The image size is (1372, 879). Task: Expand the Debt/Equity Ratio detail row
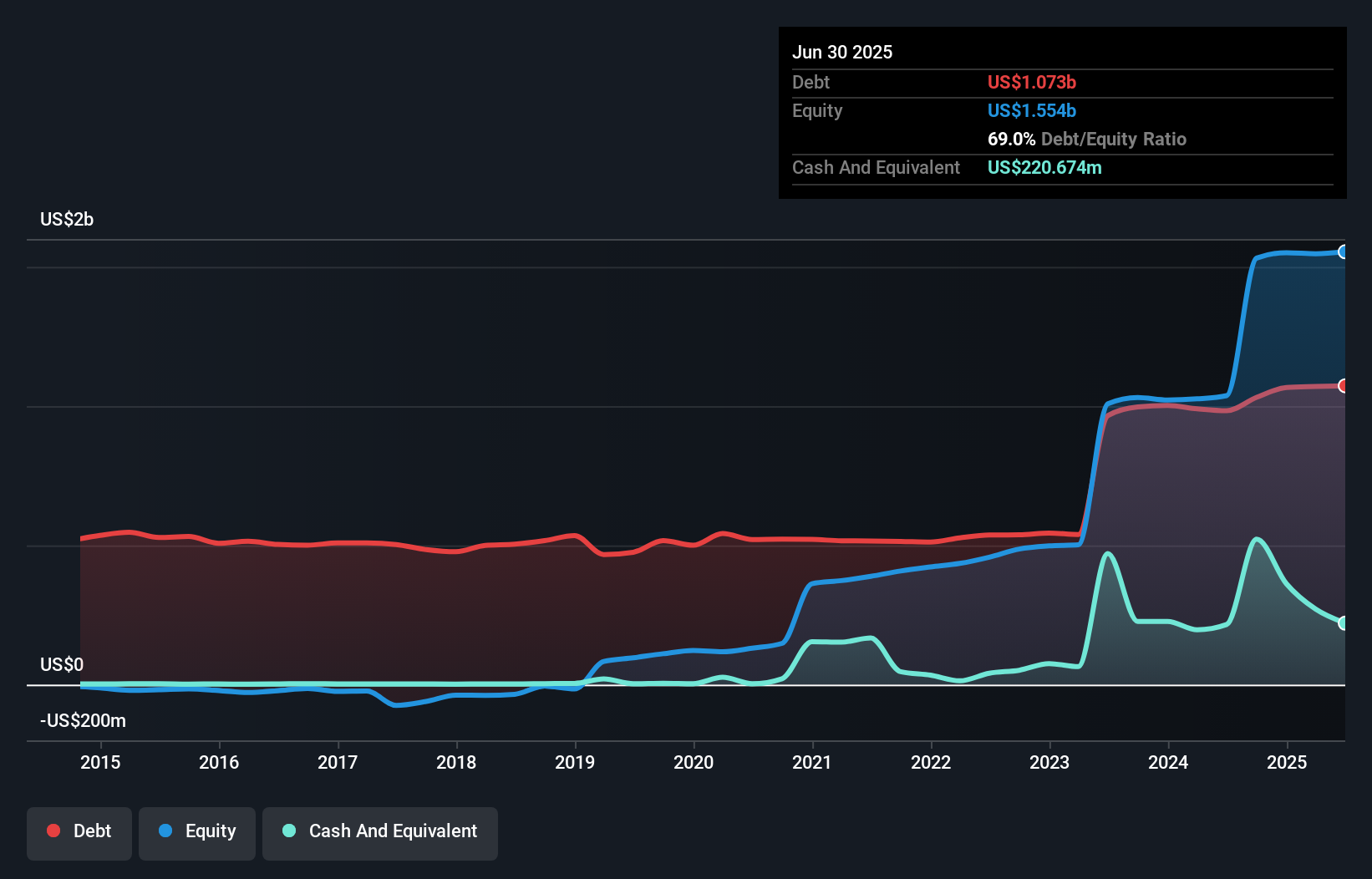click(x=1087, y=140)
